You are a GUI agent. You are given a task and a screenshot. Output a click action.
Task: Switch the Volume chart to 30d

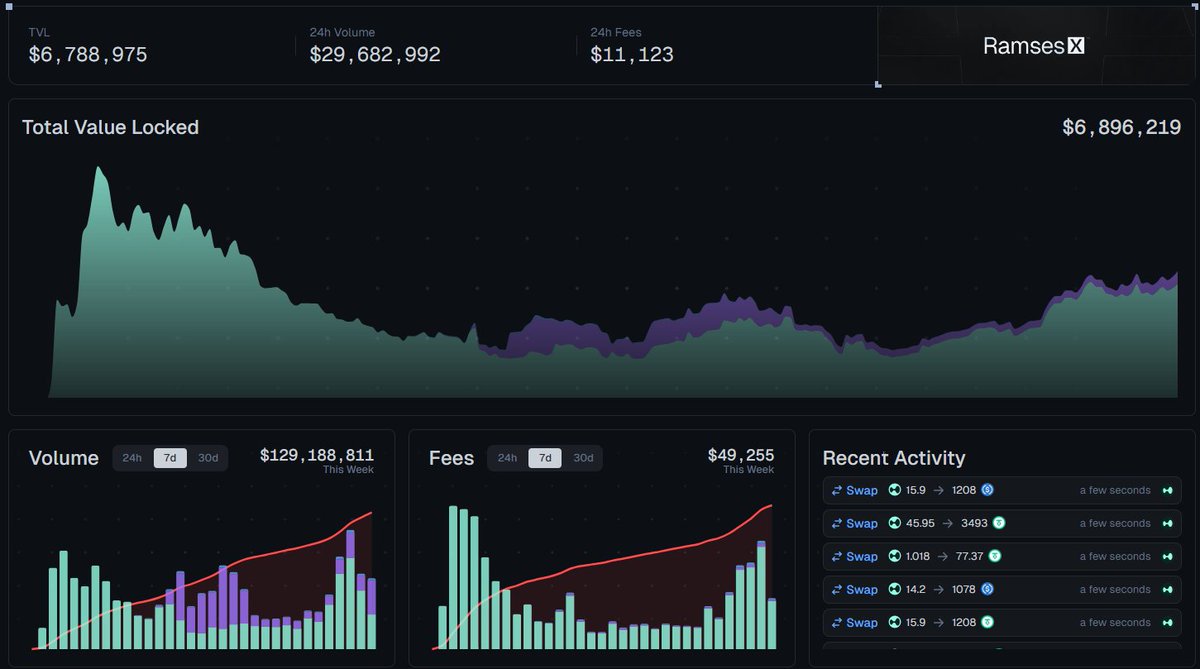tap(208, 458)
